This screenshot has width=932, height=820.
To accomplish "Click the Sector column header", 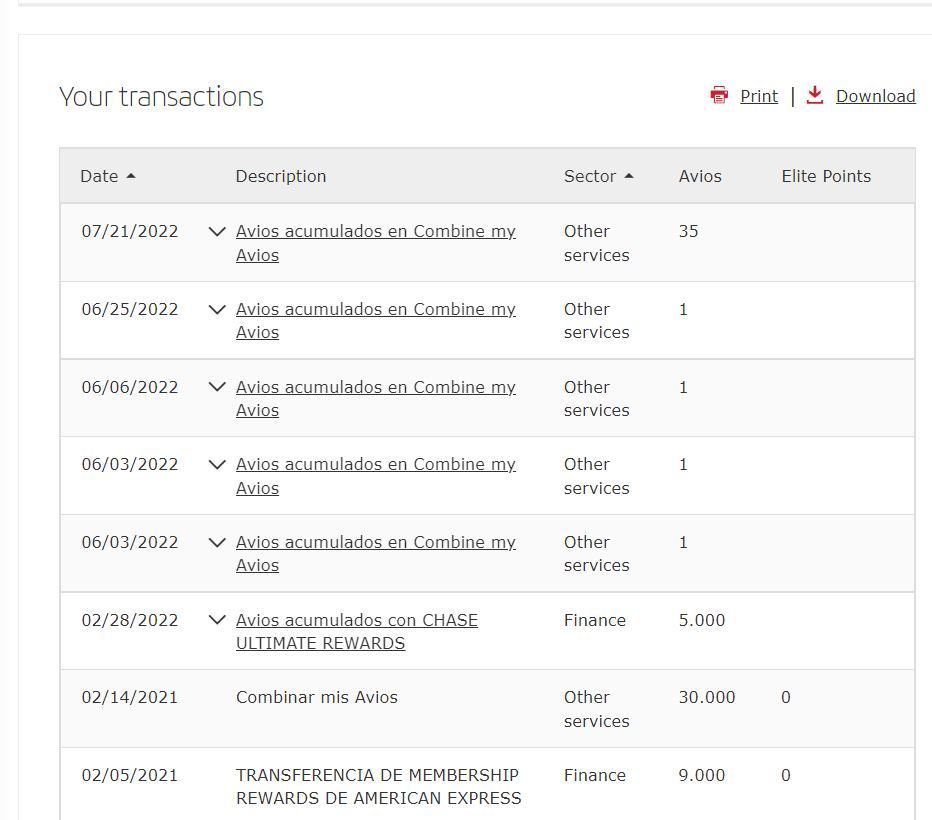I will pos(590,176).
